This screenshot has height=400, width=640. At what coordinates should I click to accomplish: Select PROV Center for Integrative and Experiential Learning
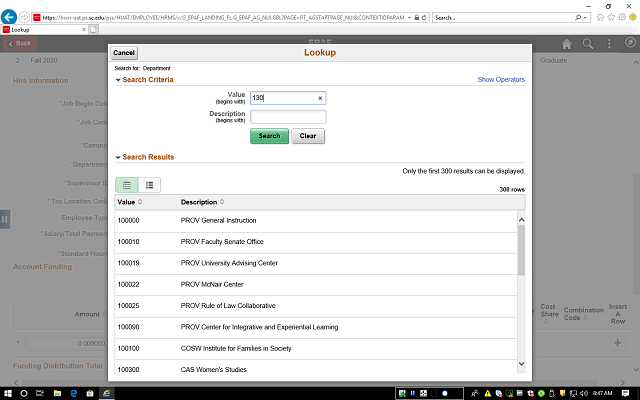(316, 327)
